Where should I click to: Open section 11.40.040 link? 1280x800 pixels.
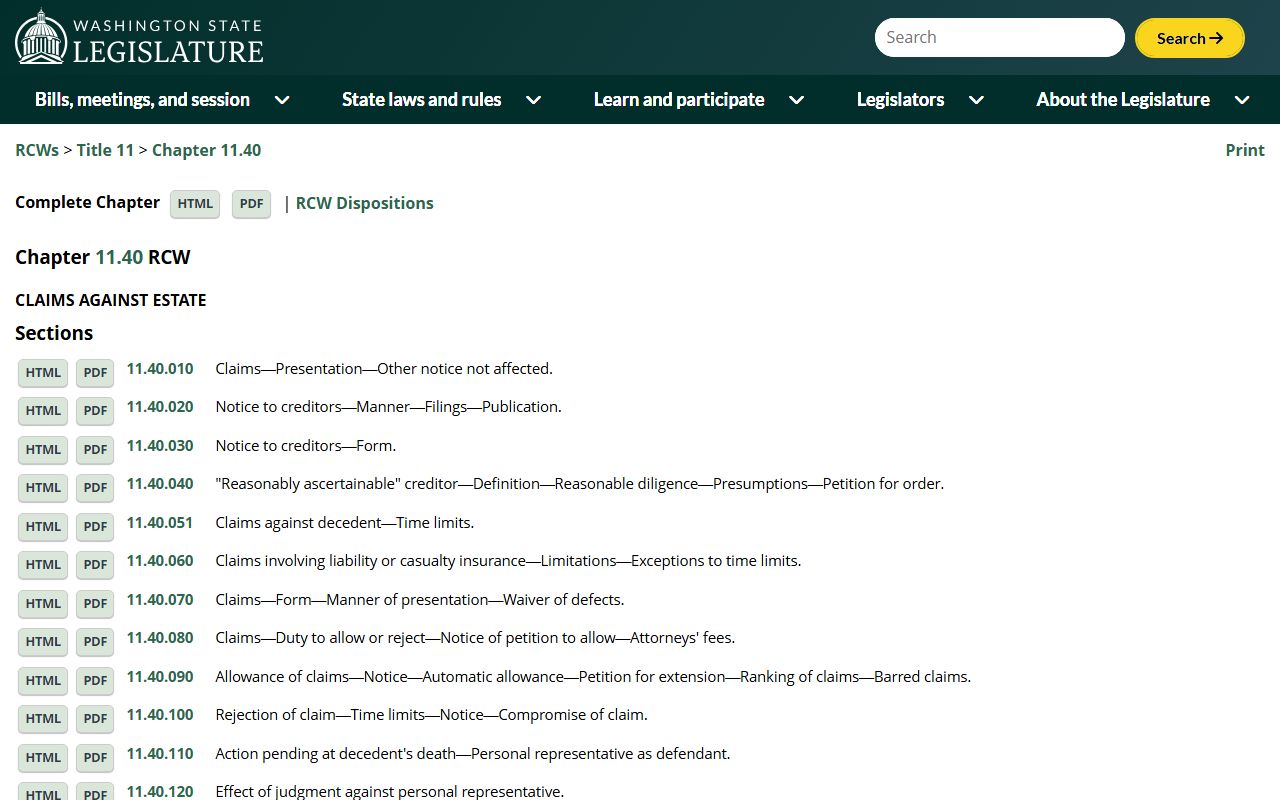tap(160, 483)
